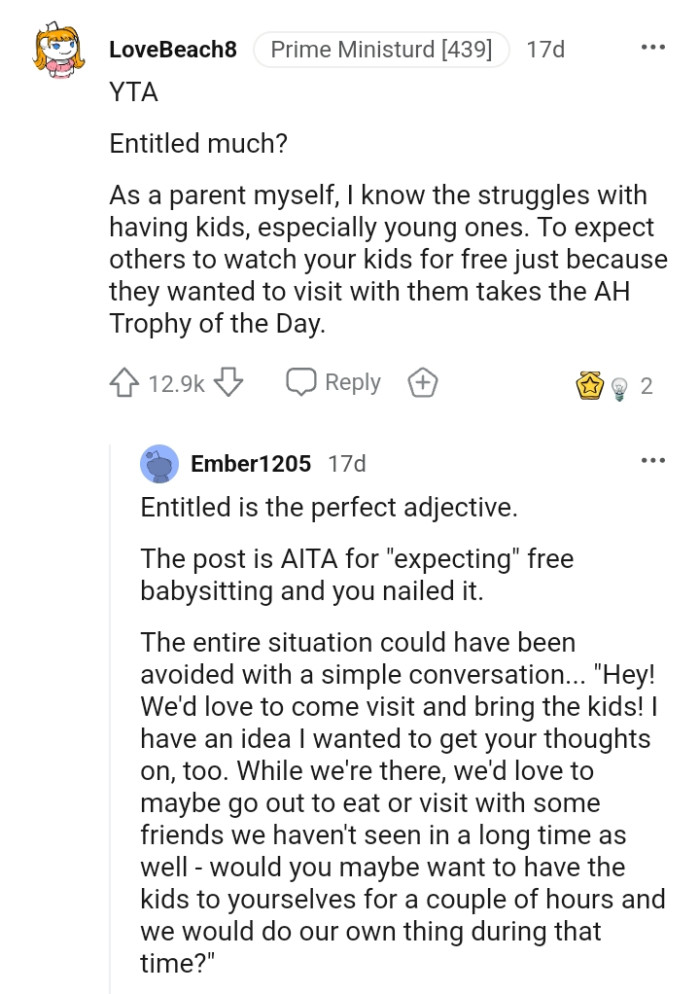Click the plus award icon beside Reply
Viewport: 700px width, 994px height.
point(422,381)
